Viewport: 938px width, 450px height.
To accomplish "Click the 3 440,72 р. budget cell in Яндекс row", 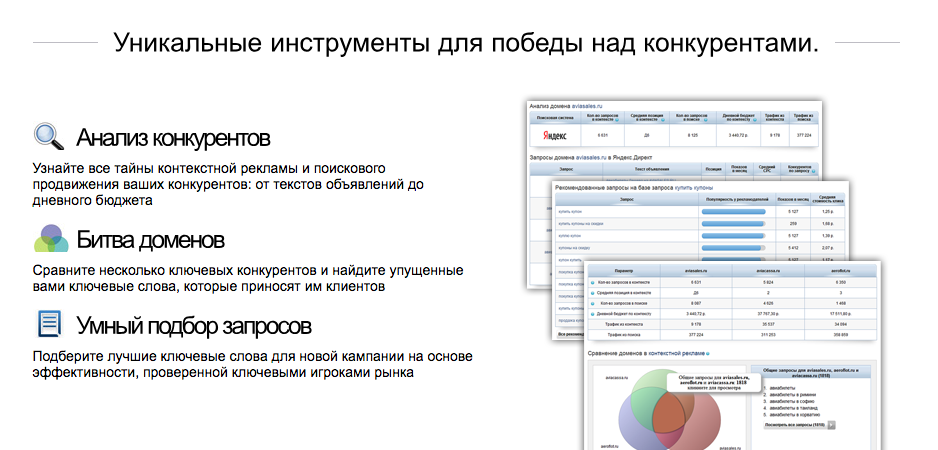I will (739, 136).
